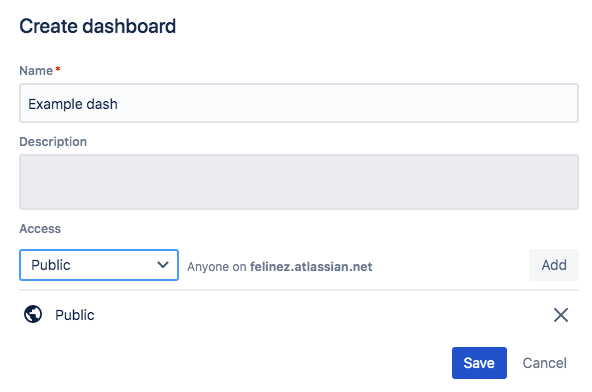Screen dimensions: 592x392
Task: Click the felinez.atlassian.net domain text
Action: coord(311,267)
